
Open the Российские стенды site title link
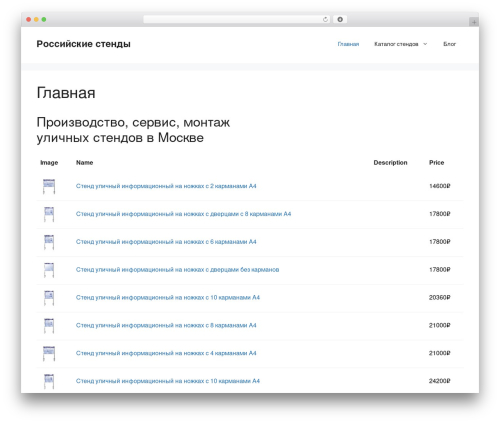tap(83, 44)
